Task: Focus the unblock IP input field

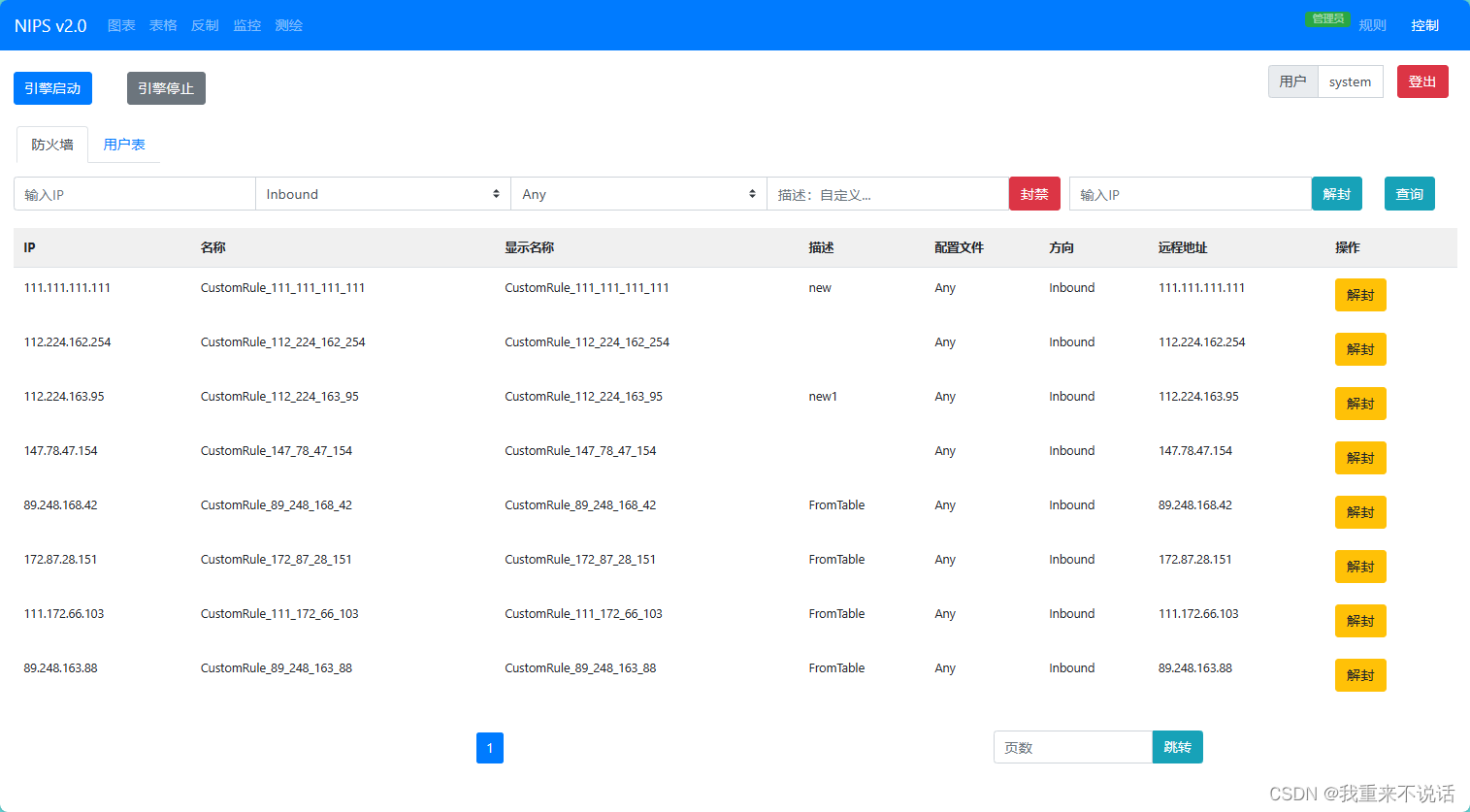Action: (1191, 194)
